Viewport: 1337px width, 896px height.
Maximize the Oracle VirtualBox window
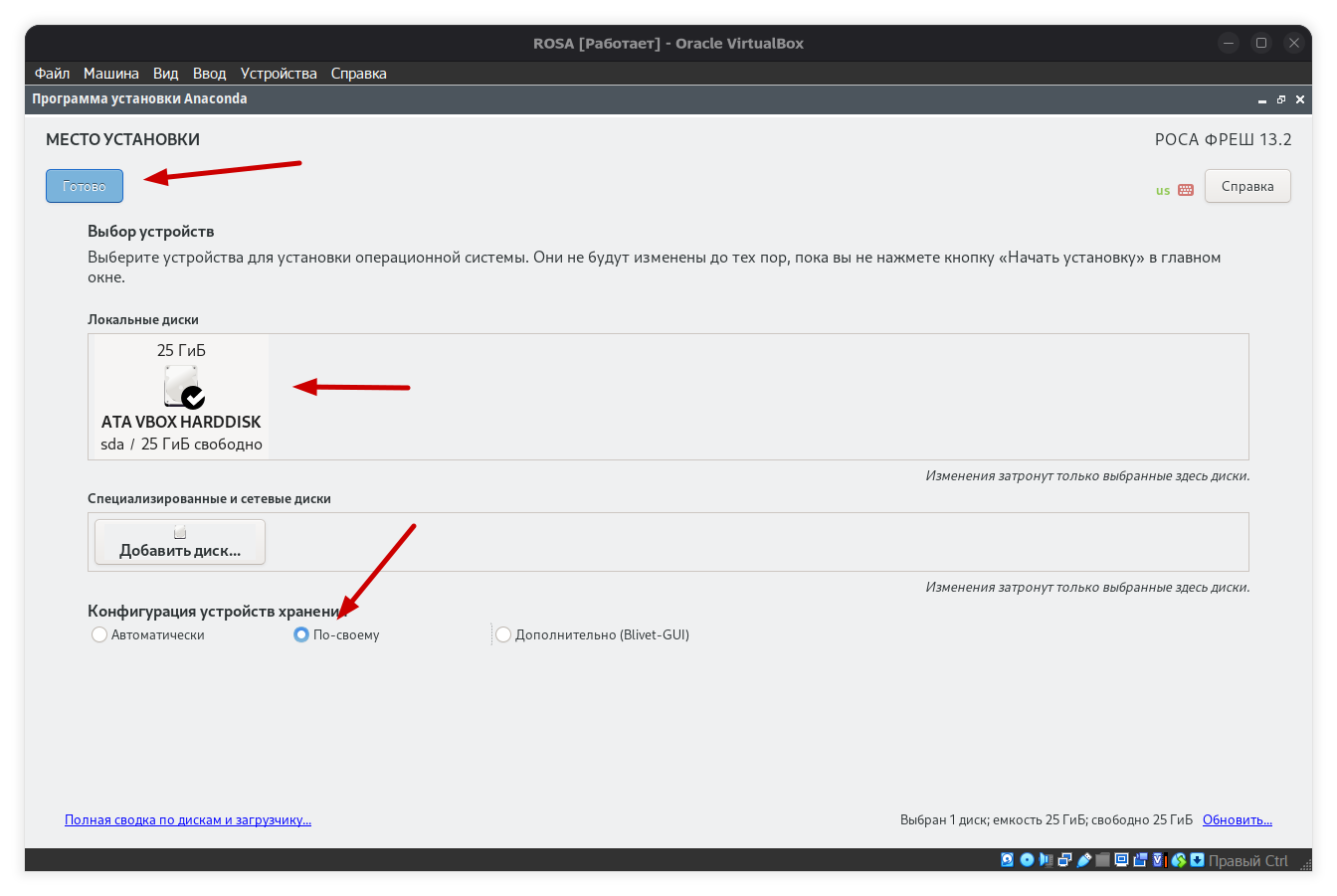pyautogui.click(x=1261, y=43)
